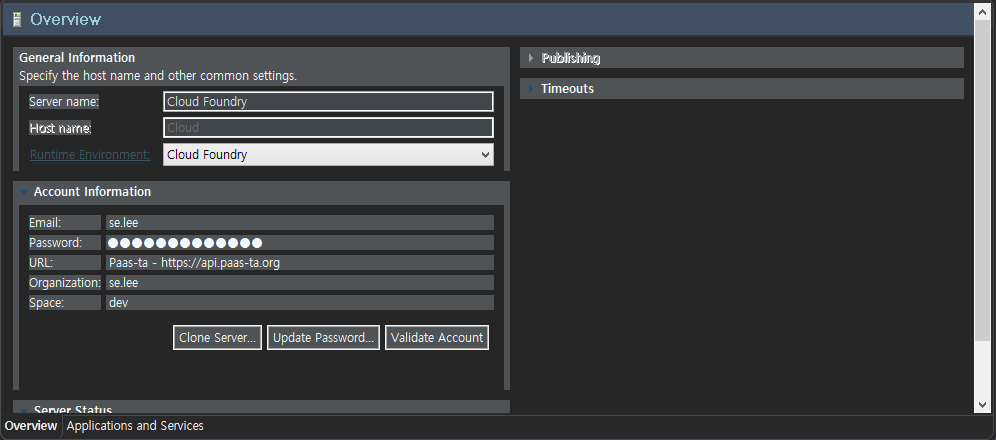Click the Server name input field
The width and height of the screenshot is (996, 440).
tap(328, 102)
